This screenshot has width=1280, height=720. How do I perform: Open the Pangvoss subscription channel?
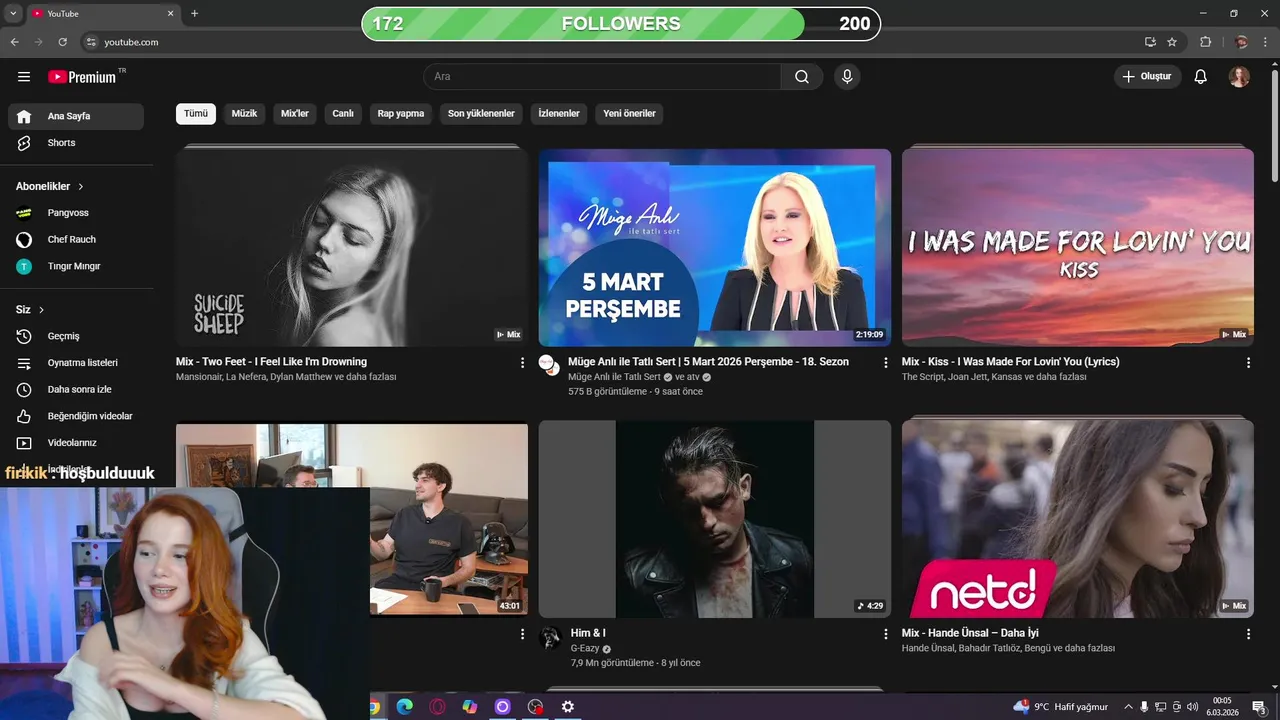[x=76, y=213]
